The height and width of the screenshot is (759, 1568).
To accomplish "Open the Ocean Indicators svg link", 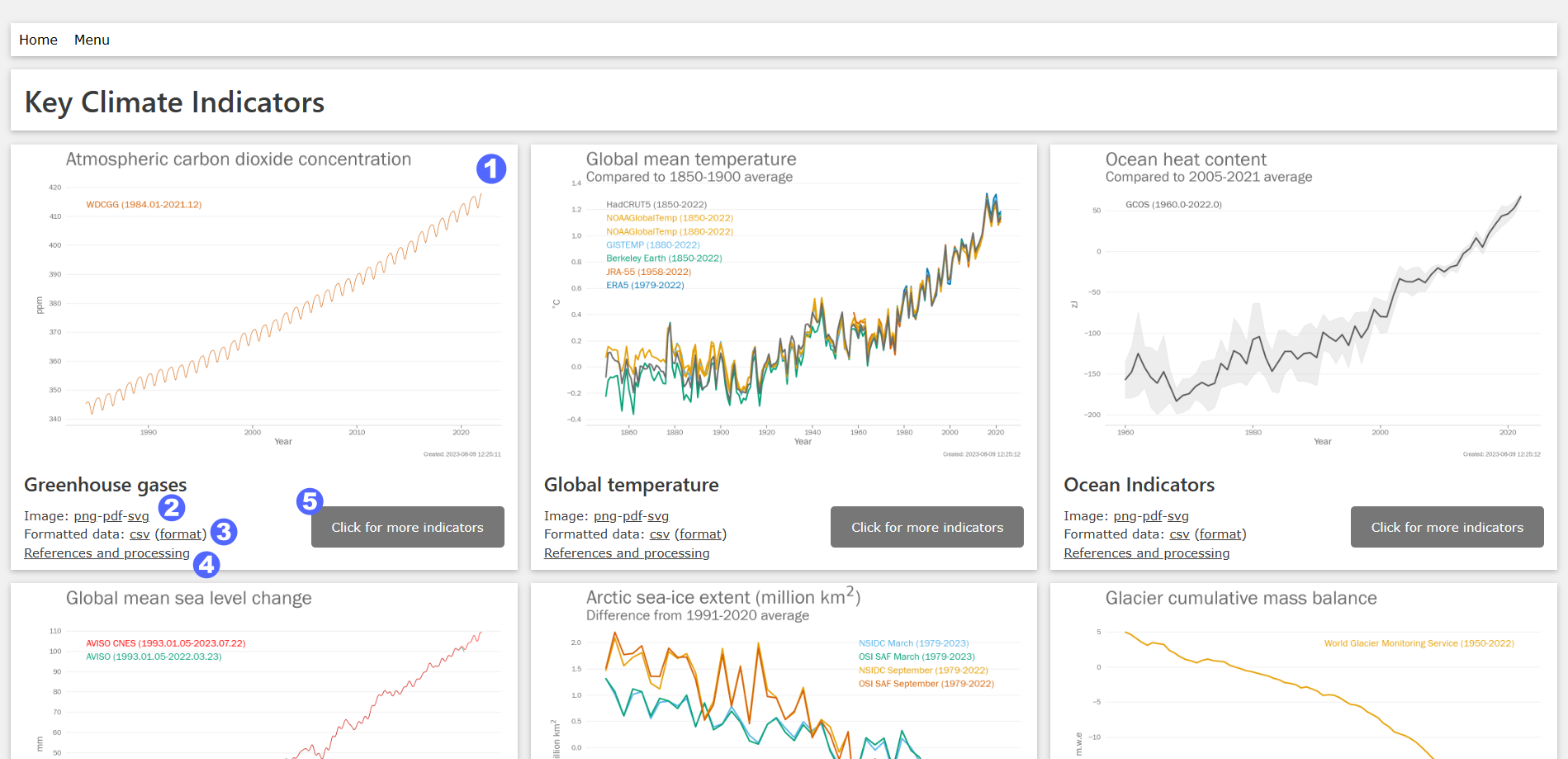I will coord(1178,516).
